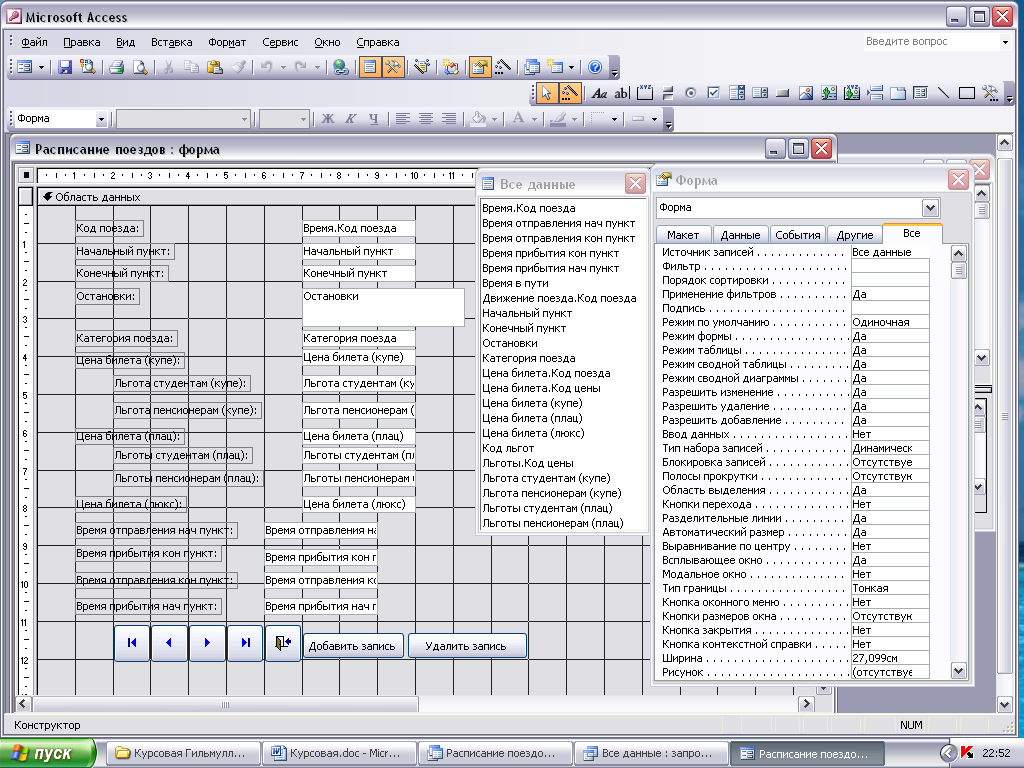Toggle the Field List button off
The width and height of the screenshot is (1024, 768).
click(369, 67)
